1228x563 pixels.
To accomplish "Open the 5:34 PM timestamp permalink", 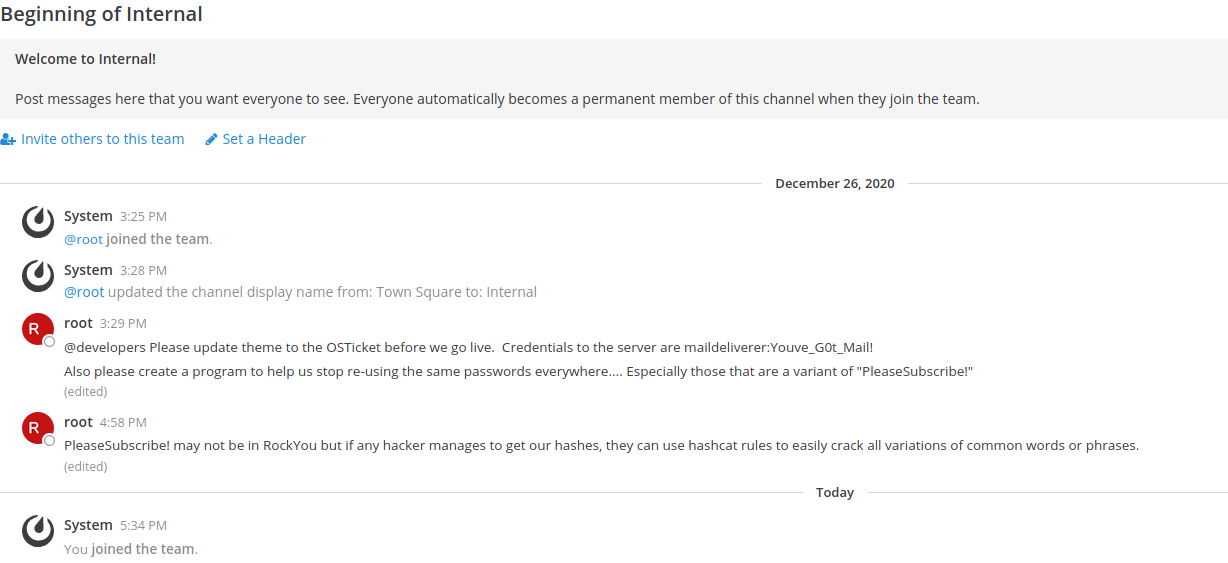I will [143, 525].
